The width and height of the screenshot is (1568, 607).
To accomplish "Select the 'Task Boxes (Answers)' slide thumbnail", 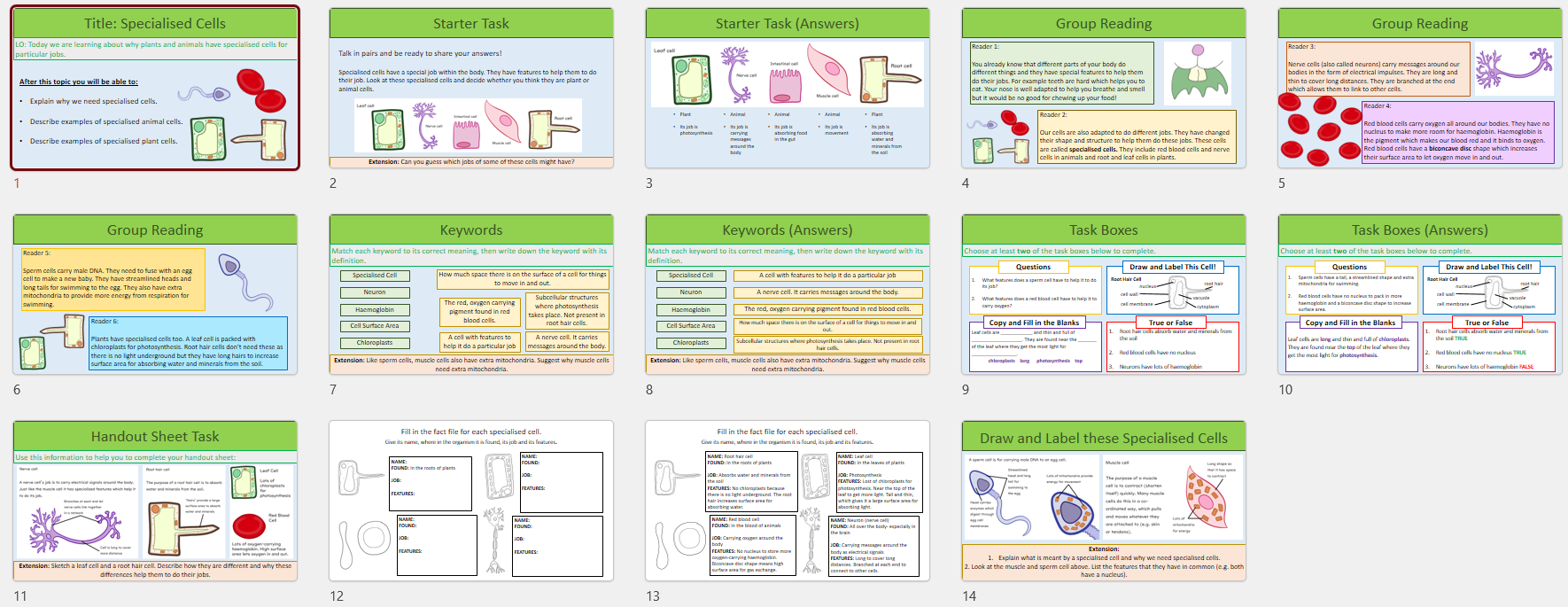I will pos(1419,295).
